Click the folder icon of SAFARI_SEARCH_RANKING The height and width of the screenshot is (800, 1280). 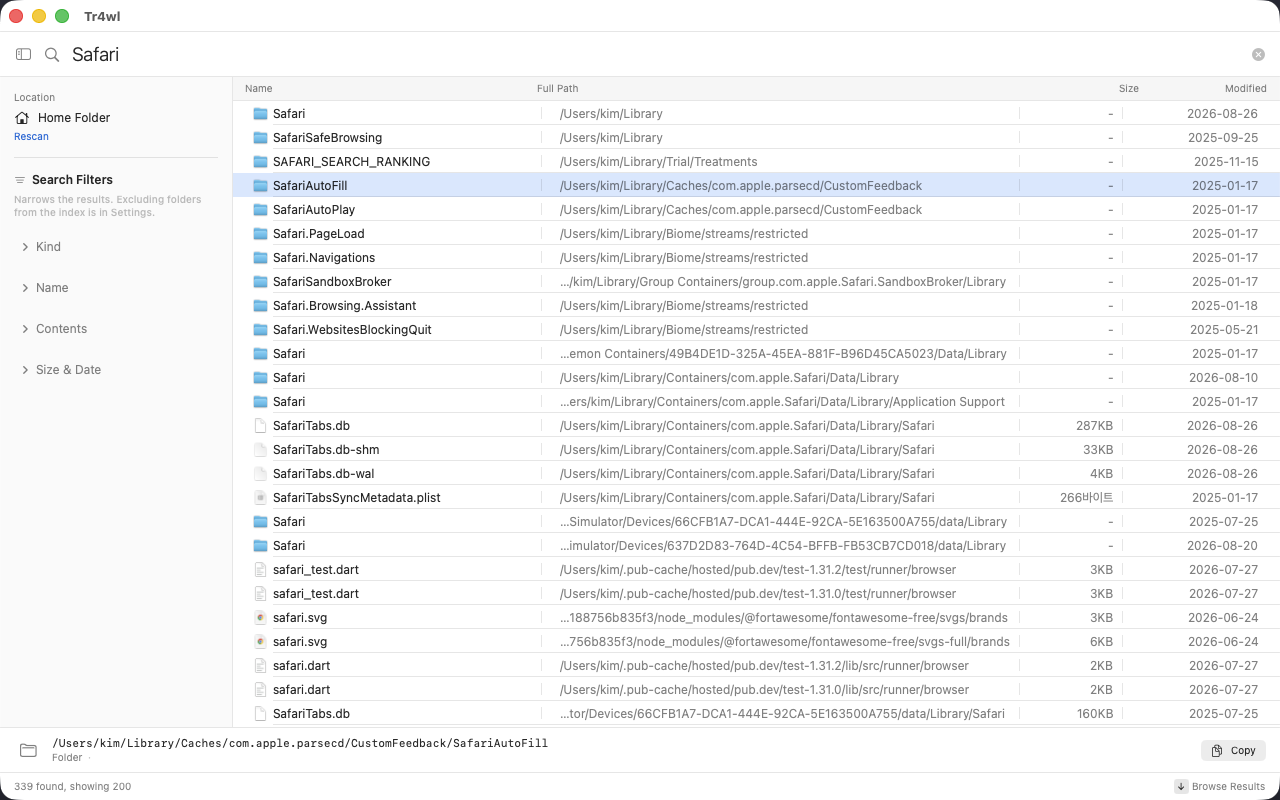260,161
